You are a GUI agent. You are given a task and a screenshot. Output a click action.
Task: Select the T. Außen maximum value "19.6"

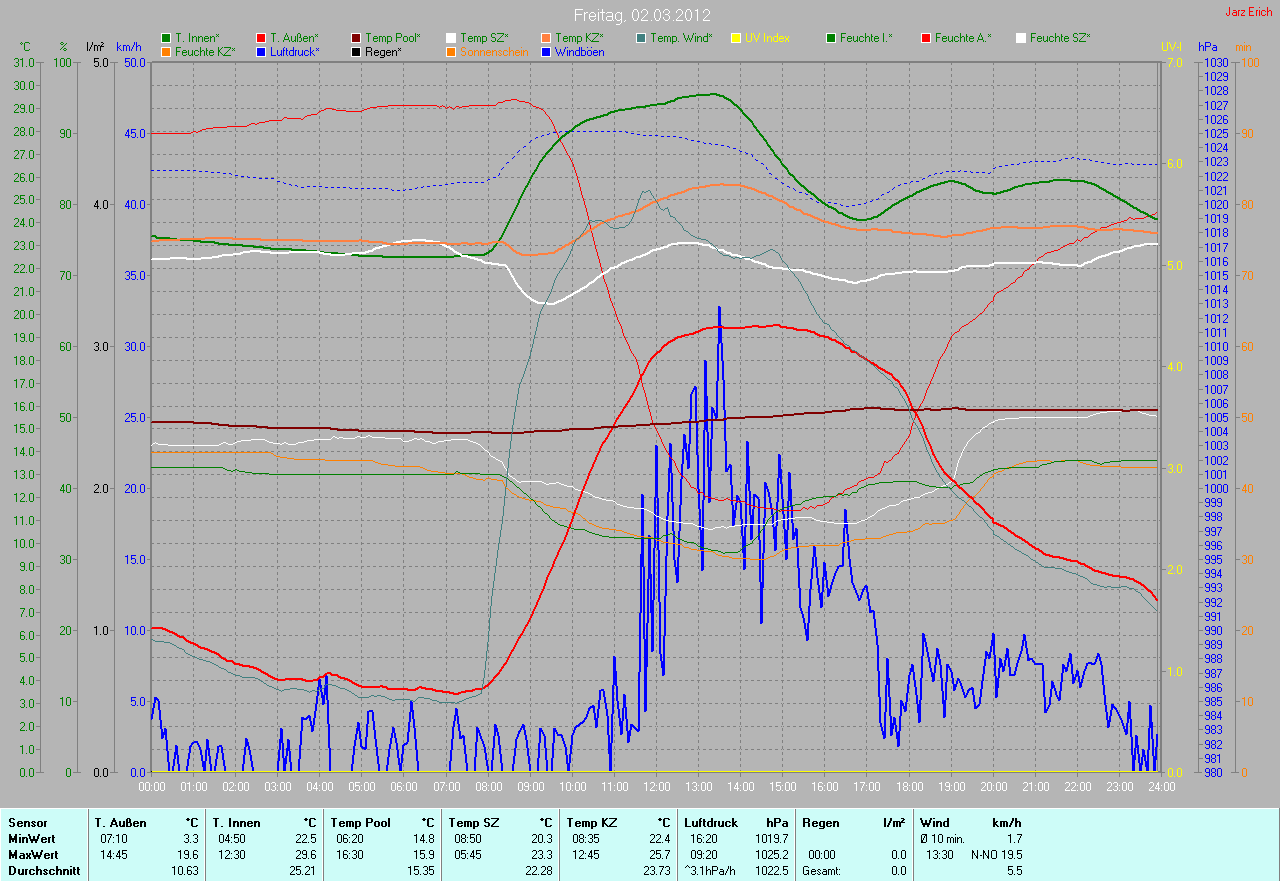tap(188, 855)
